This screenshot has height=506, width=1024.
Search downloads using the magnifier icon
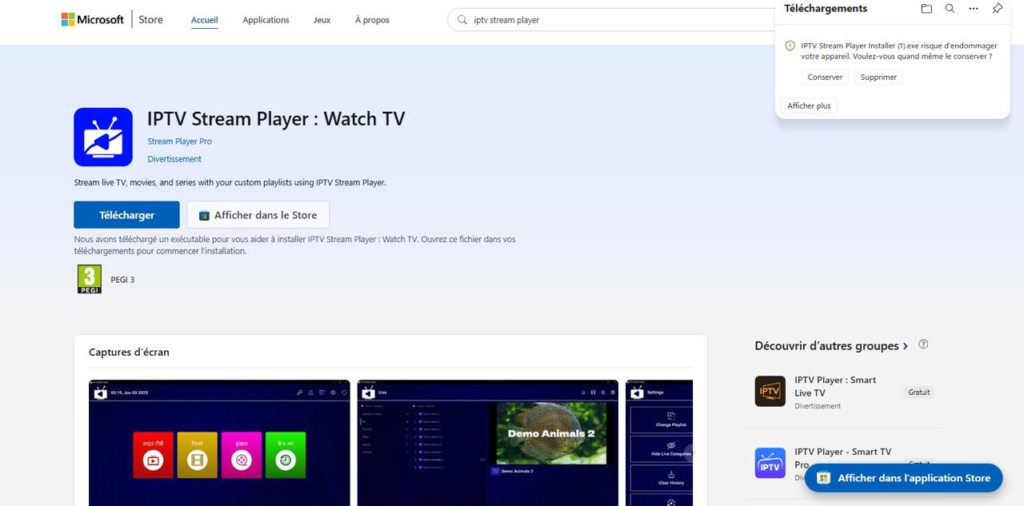[950, 8]
